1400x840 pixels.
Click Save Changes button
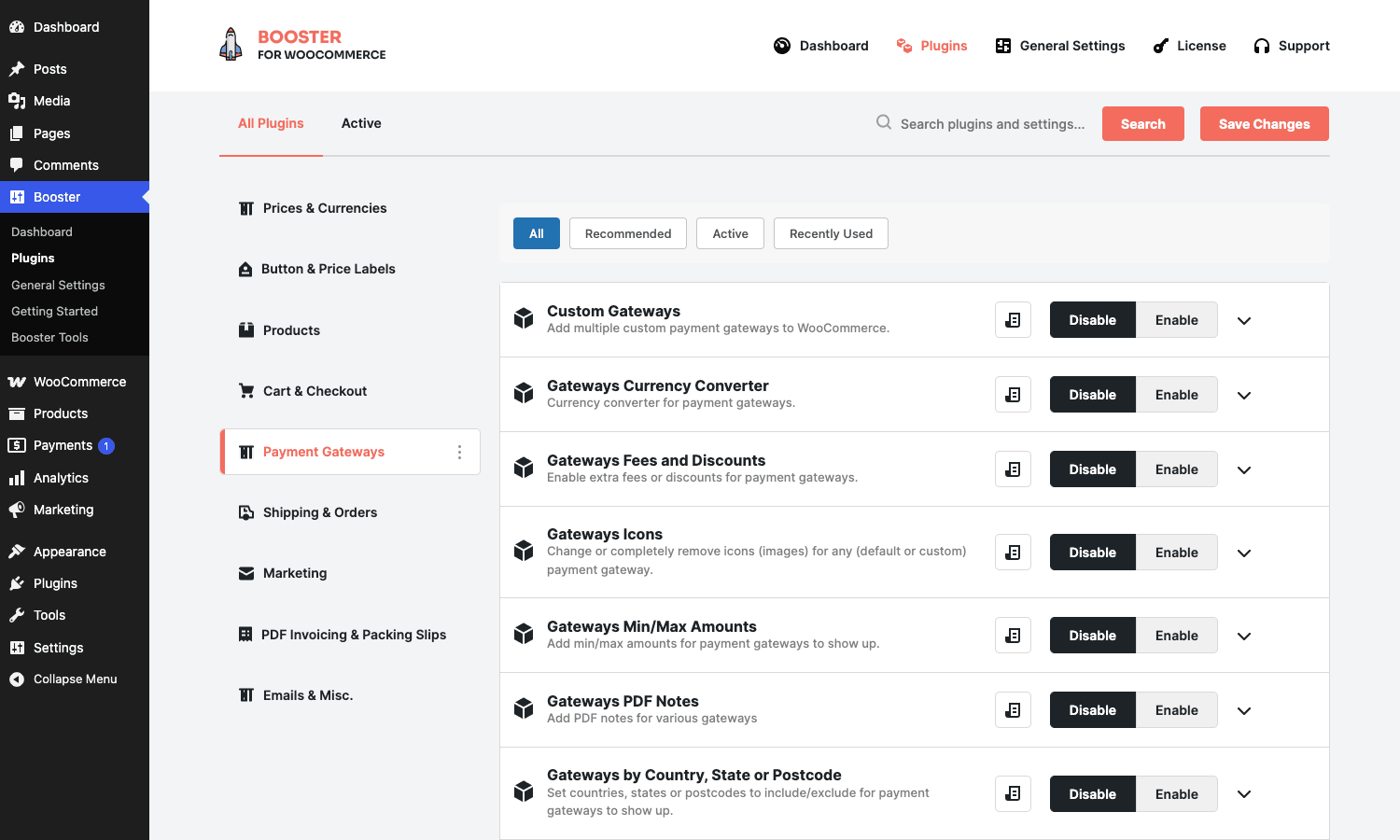(1265, 123)
